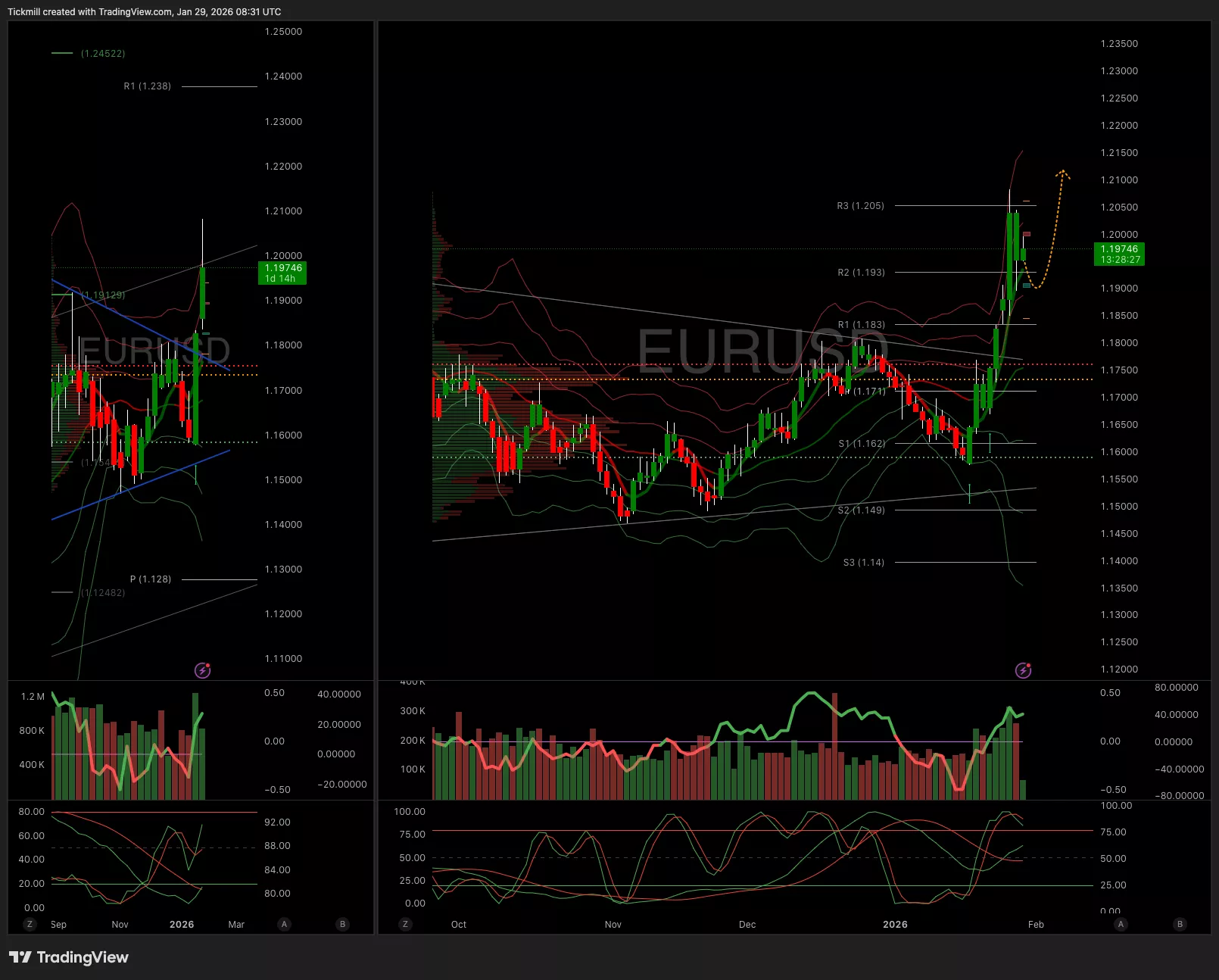This screenshot has height=980, width=1219.
Task: Click the R1 (1.238) pivot label on left chart
Action: tap(148, 86)
